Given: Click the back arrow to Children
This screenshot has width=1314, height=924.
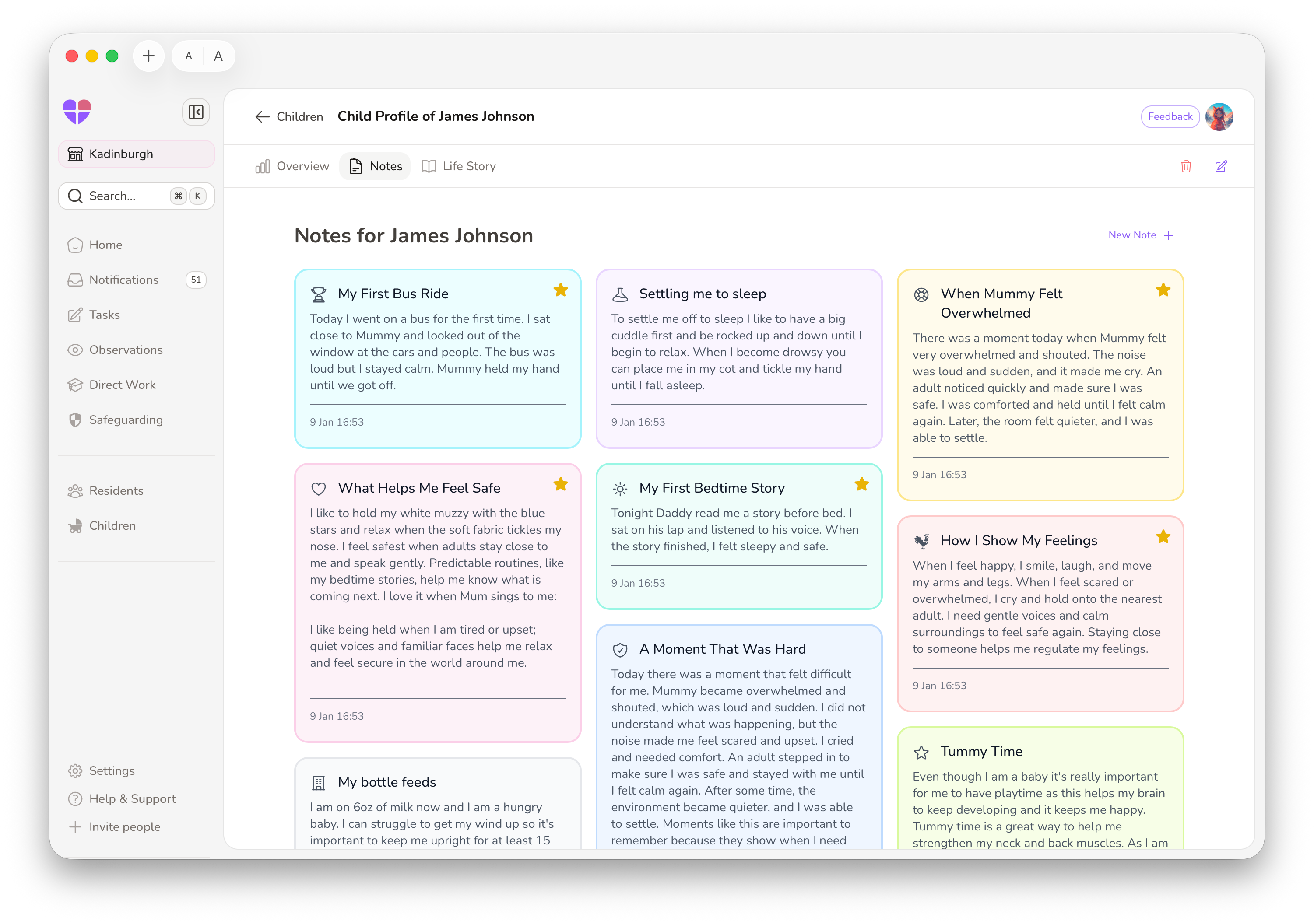Looking at the screenshot, I should pyautogui.click(x=262, y=117).
